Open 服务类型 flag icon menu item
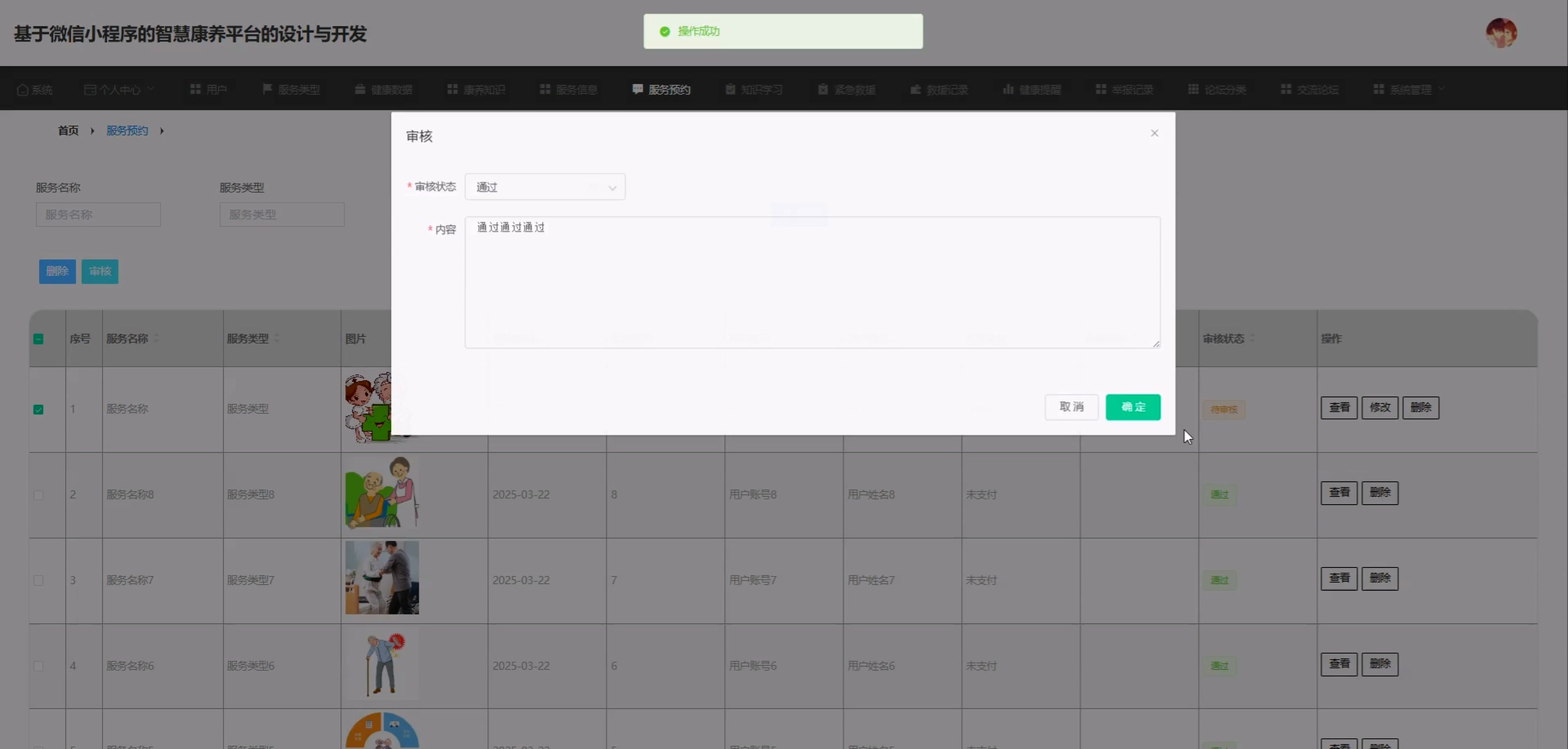 pyautogui.click(x=267, y=90)
